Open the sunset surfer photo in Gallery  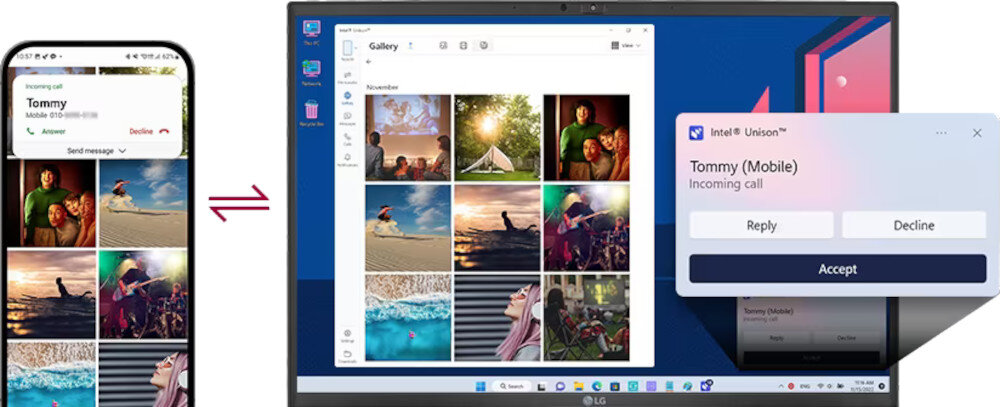497,228
